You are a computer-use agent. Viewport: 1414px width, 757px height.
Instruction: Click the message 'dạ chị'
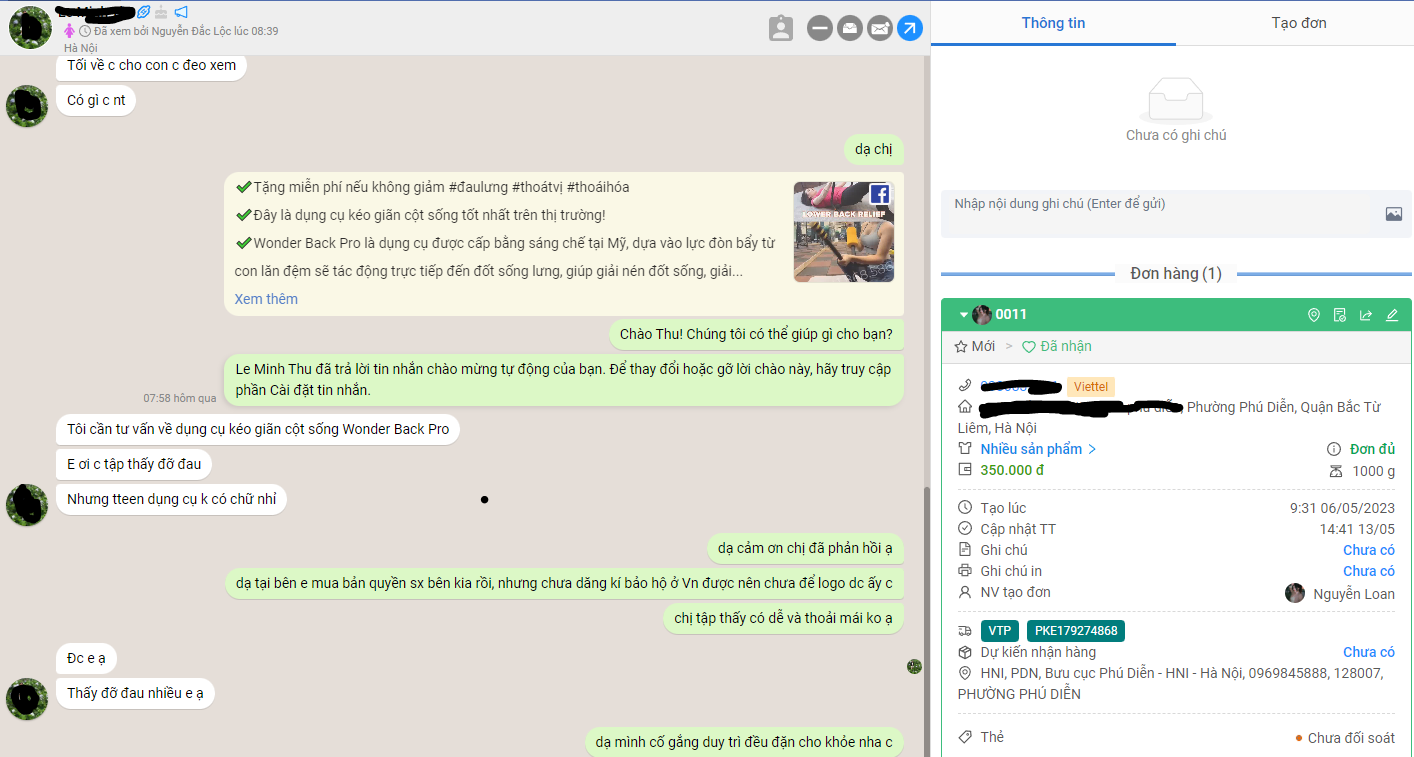(874, 150)
